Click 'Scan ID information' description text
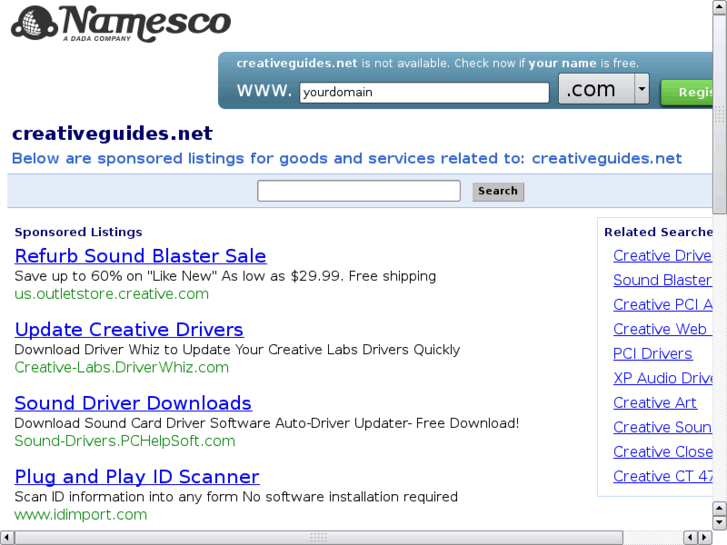The height and width of the screenshot is (545, 727). pyautogui.click(x=236, y=497)
